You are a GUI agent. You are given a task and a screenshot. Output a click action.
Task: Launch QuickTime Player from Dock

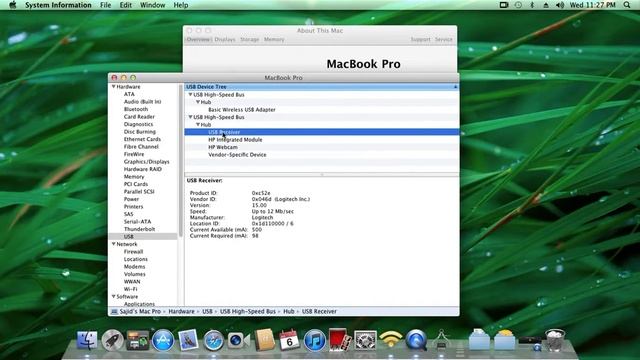[416, 340]
